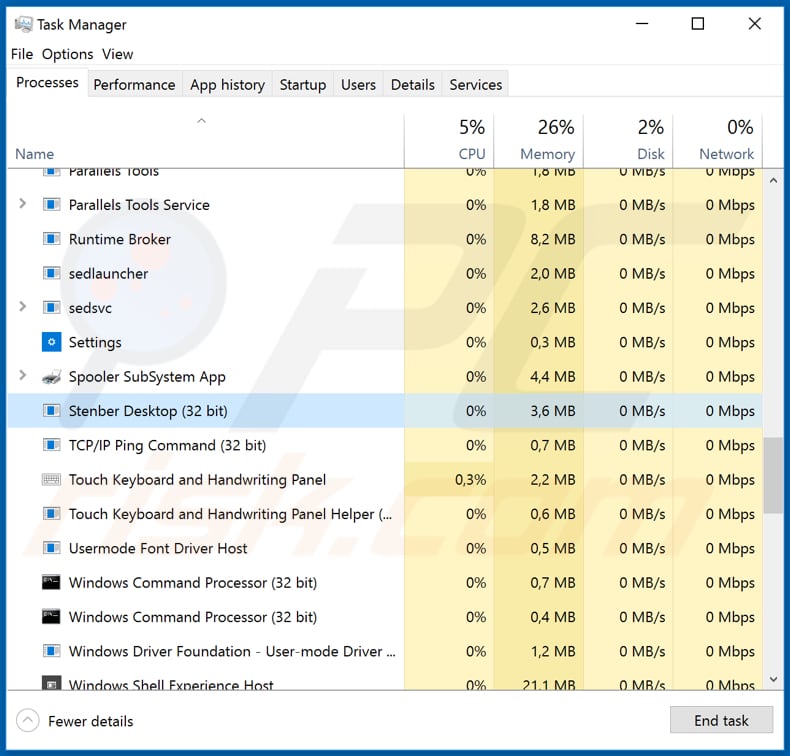Click the 8,2 MB memory value
Viewport: 790px width, 756px height.
553,239
